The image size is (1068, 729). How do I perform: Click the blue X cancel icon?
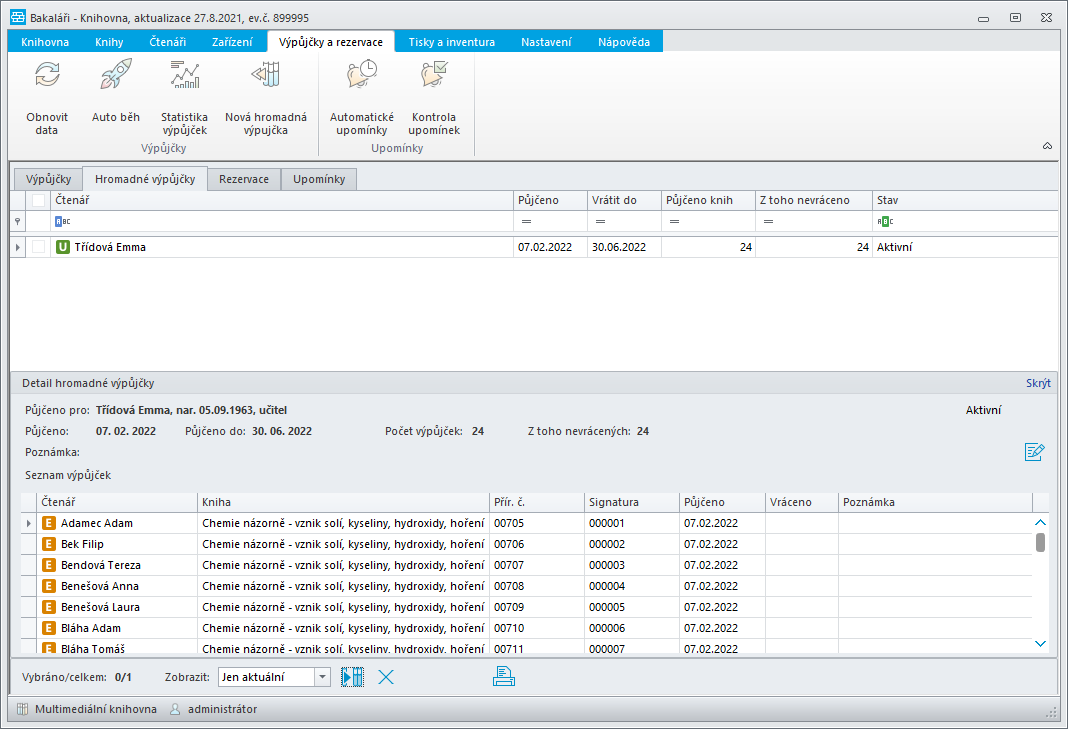pos(386,677)
